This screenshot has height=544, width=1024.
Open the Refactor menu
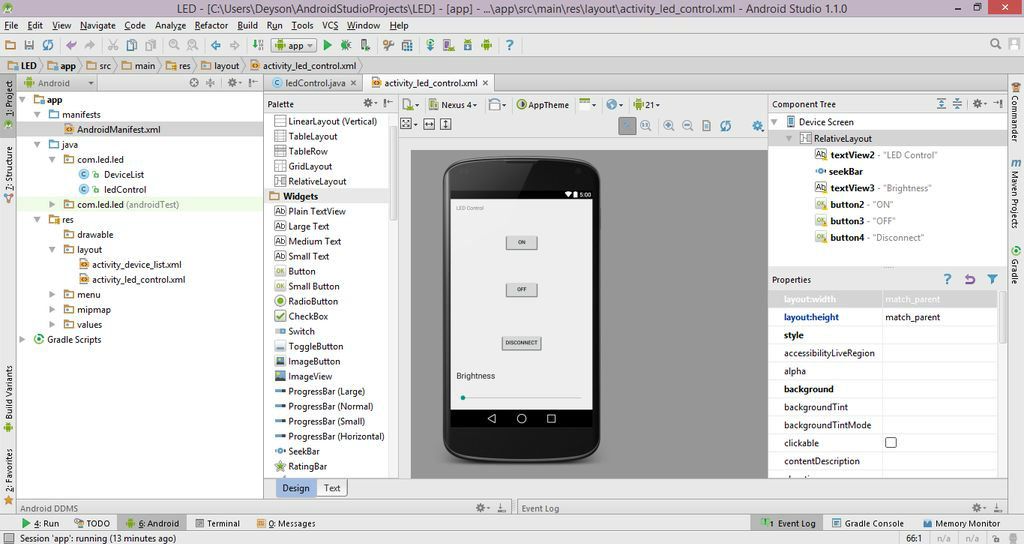tap(211, 25)
